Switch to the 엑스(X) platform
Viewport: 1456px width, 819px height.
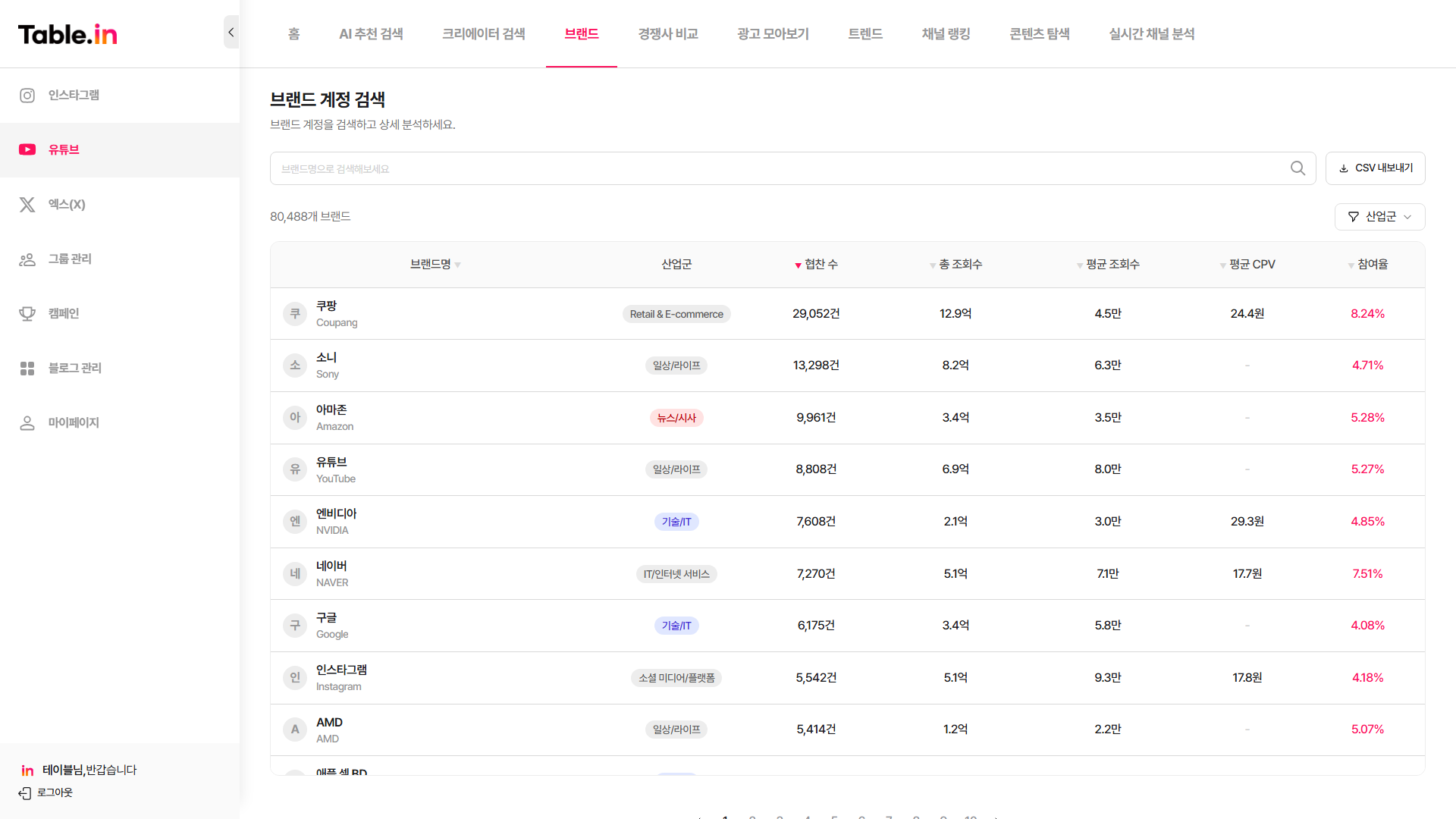(120, 205)
